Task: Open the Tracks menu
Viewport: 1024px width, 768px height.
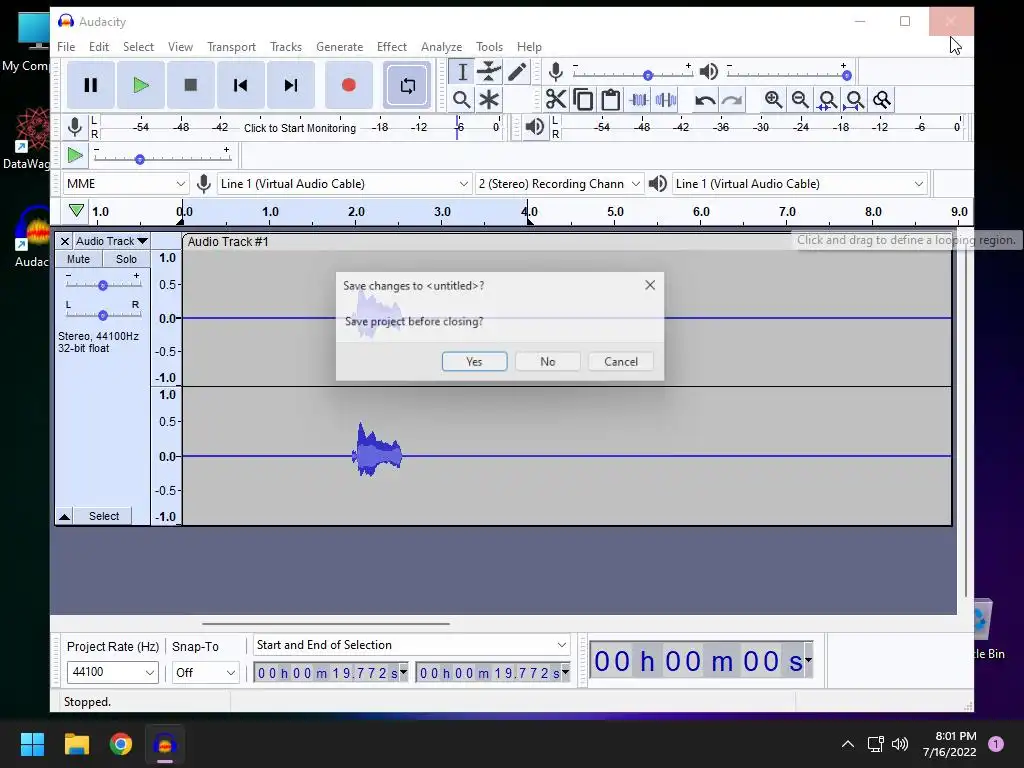Action: 286,47
